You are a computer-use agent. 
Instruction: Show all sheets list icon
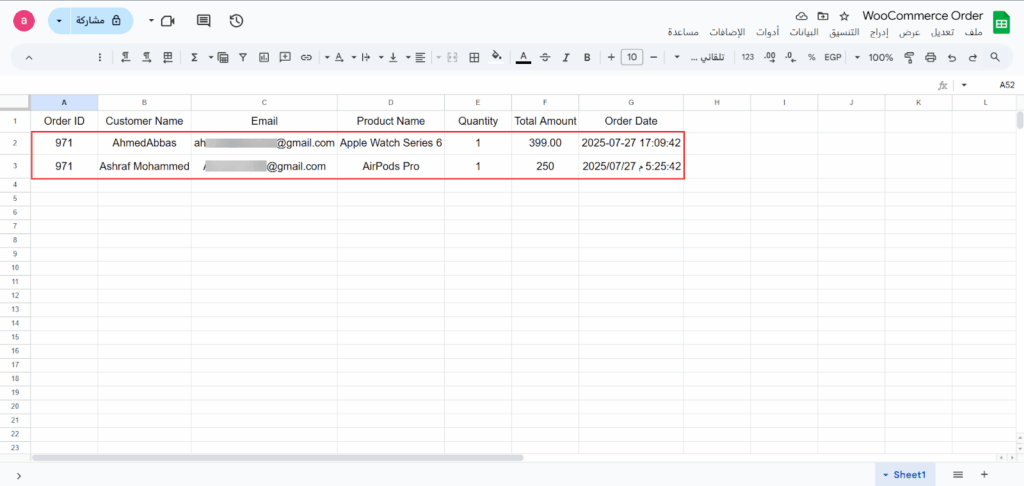[957, 474]
